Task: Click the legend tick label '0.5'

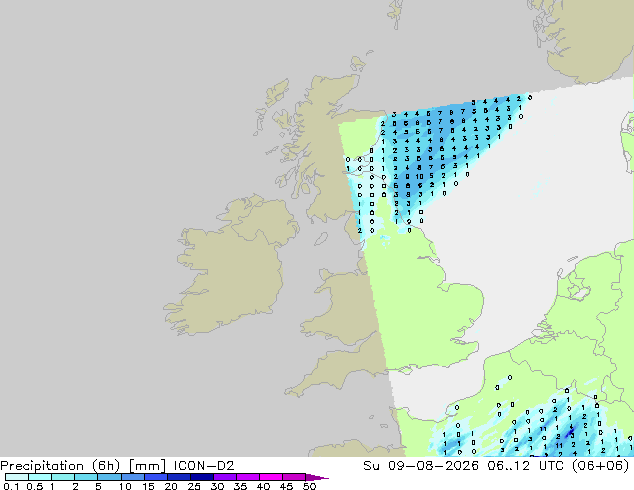Action: [35, 486]
